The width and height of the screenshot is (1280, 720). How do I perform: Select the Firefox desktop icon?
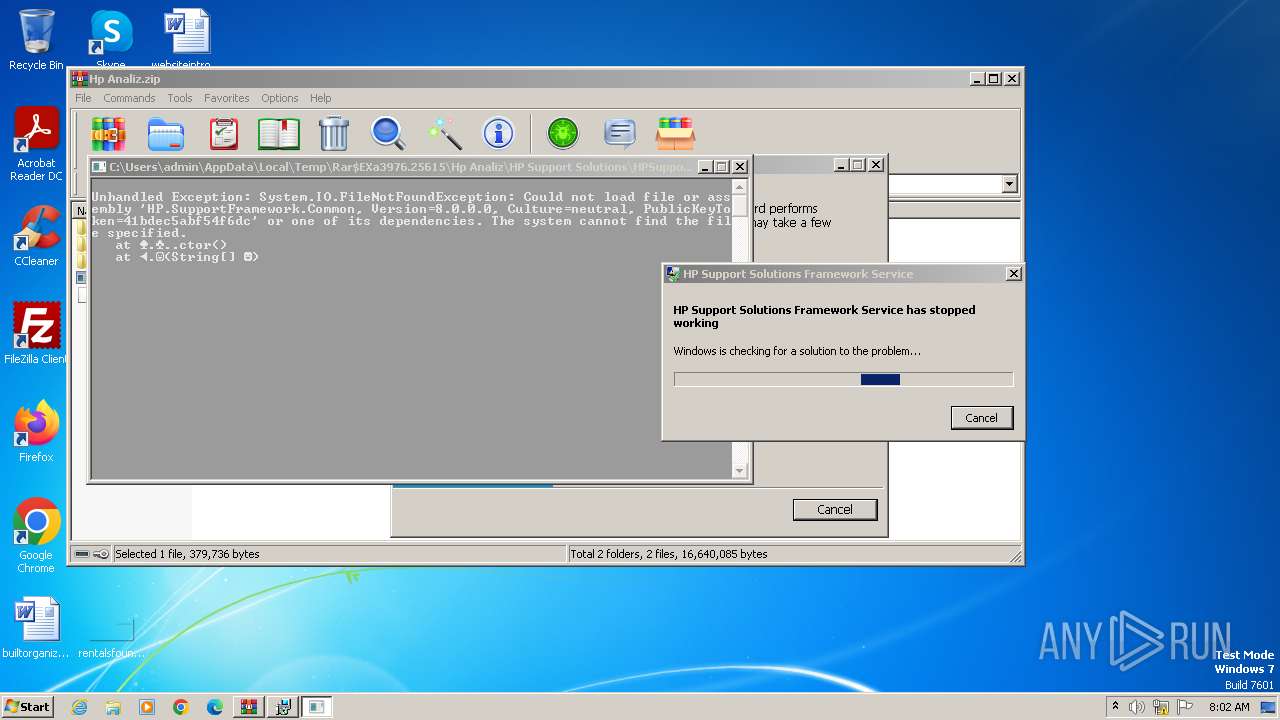click(36, 432)
